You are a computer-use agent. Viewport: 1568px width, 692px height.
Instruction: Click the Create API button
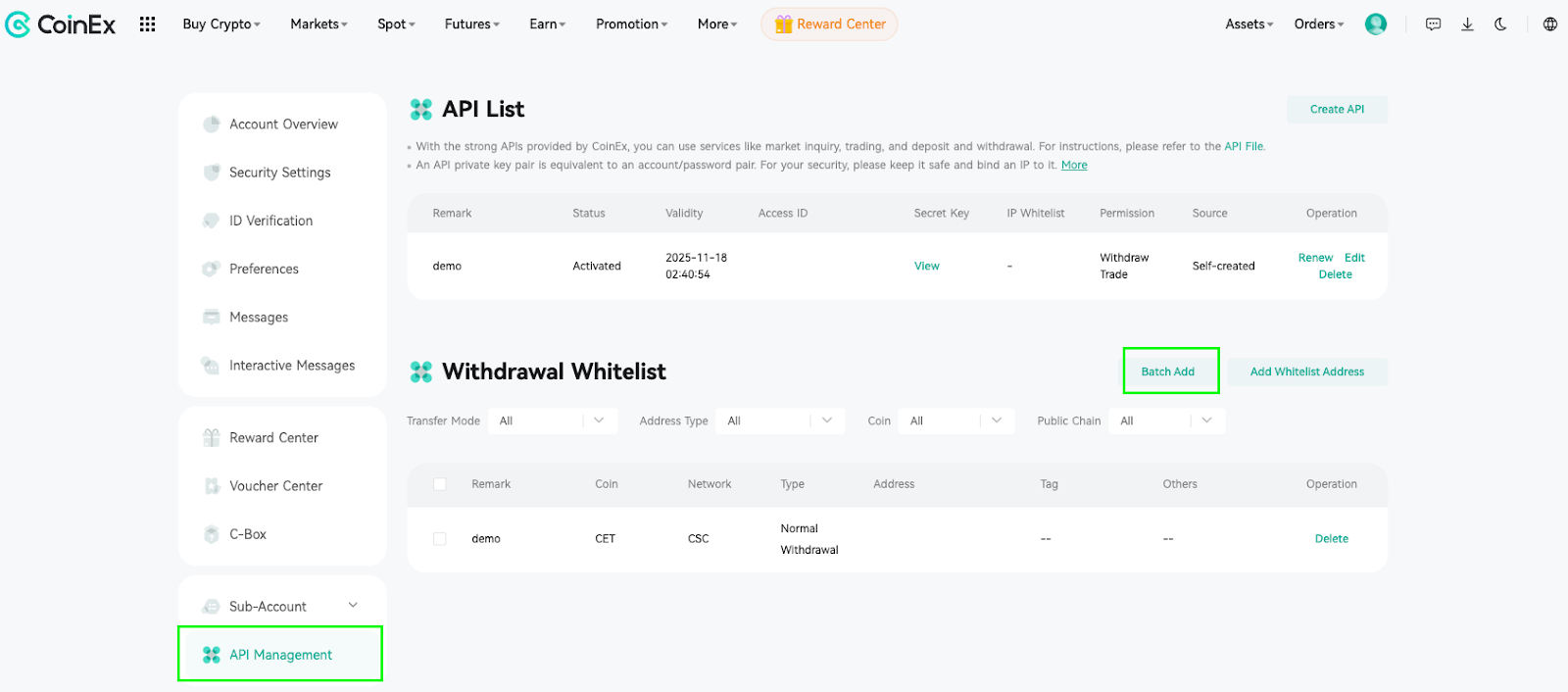[x=1336, y=110]
